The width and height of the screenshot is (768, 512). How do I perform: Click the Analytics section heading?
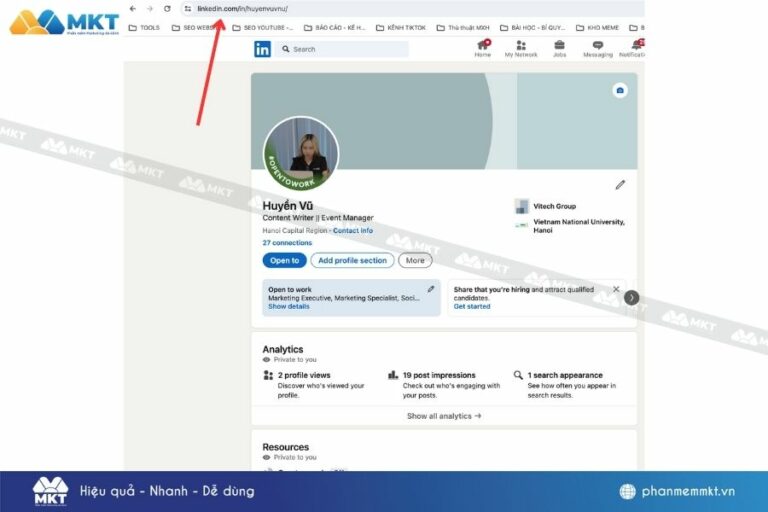pos(283,349)
